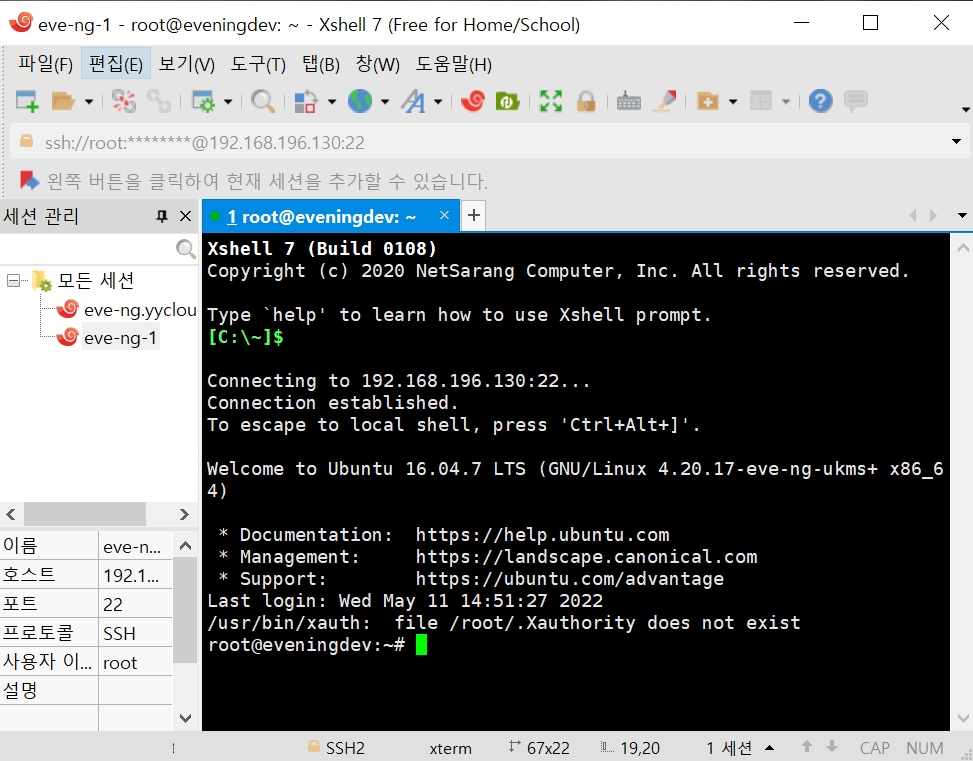
Task: Select the eve-ng-1 session in tree
Action: pos(120,338)
